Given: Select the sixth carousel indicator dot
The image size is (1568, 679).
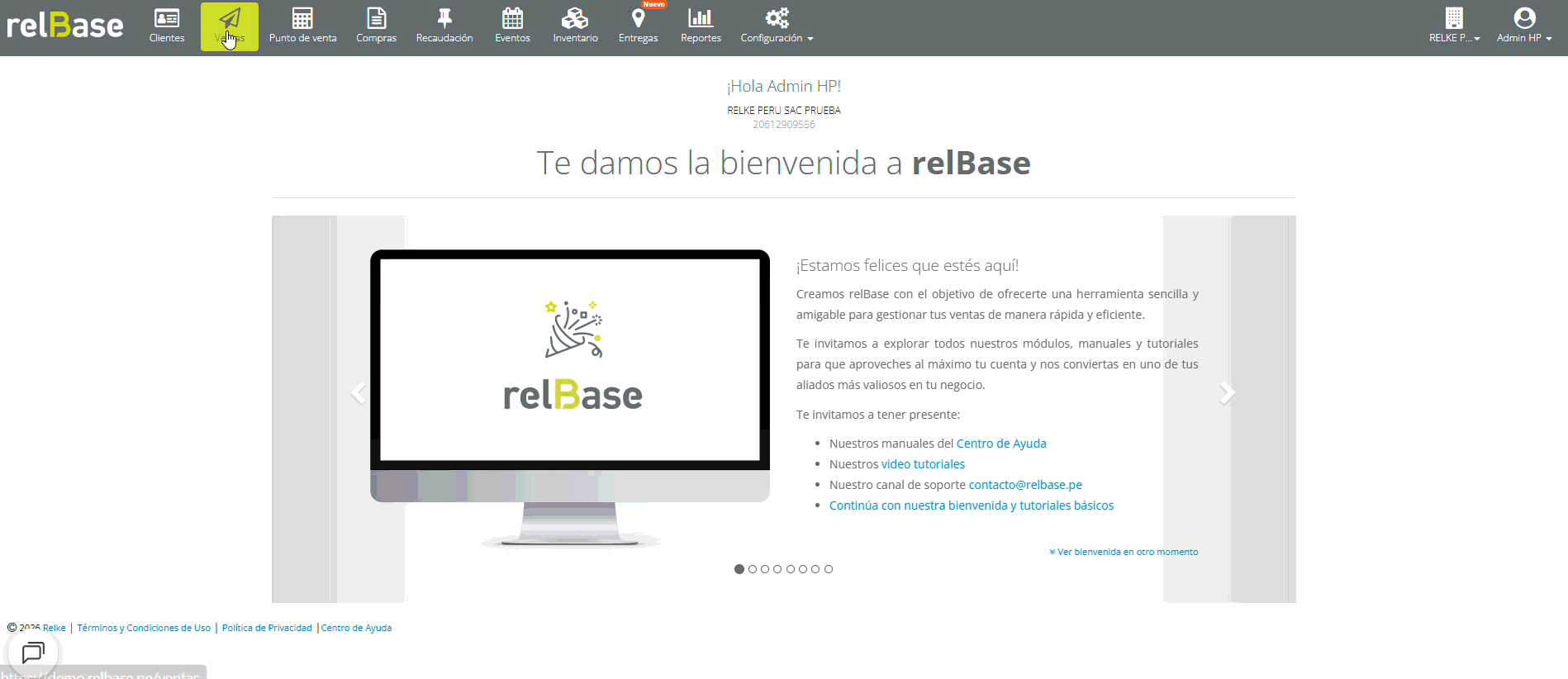Looking at the screenshot, I should (803, 569).
